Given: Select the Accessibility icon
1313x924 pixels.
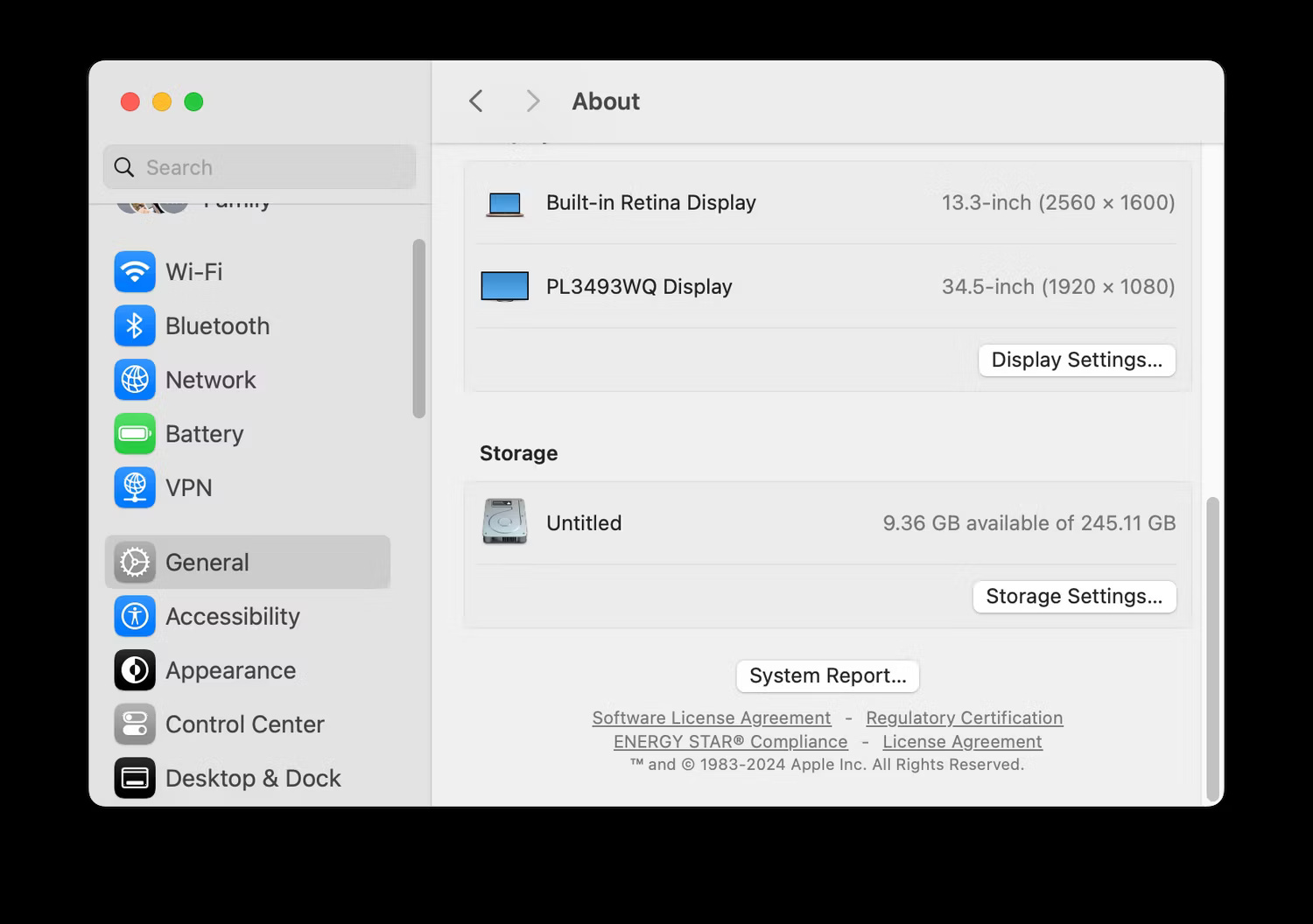Looking at the screenshot, I should (x=135, y=617).
